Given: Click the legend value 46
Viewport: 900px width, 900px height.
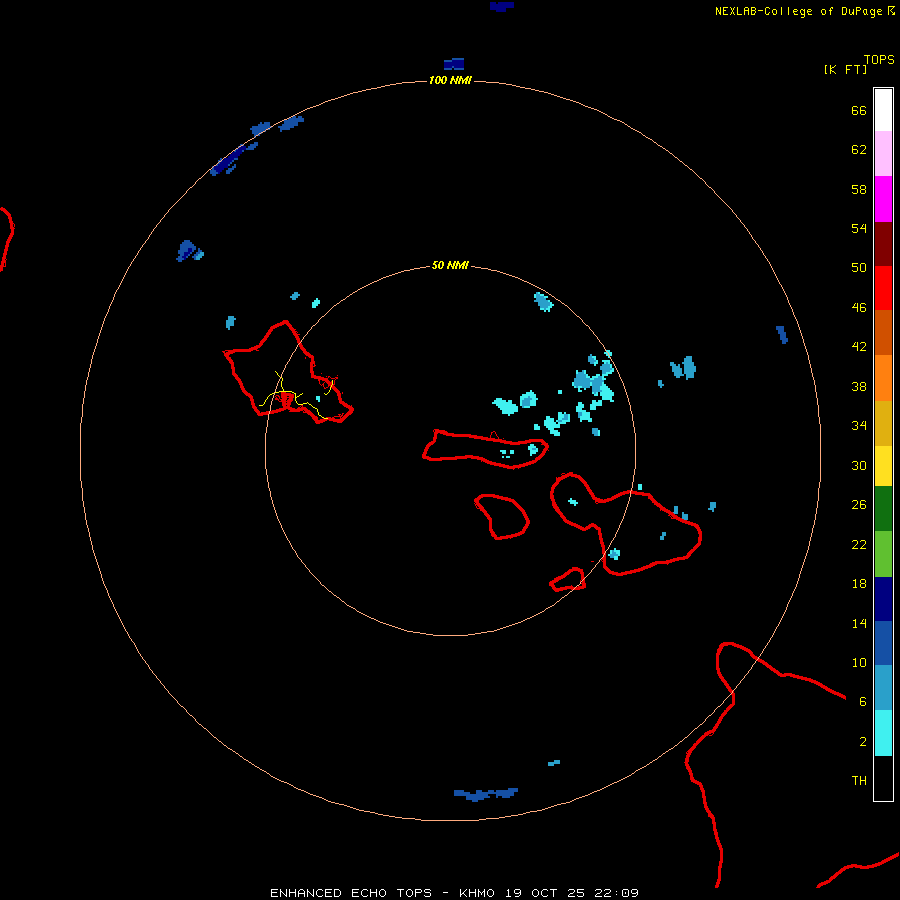Looking at the screenshot, I should click(x=859, y=308).
